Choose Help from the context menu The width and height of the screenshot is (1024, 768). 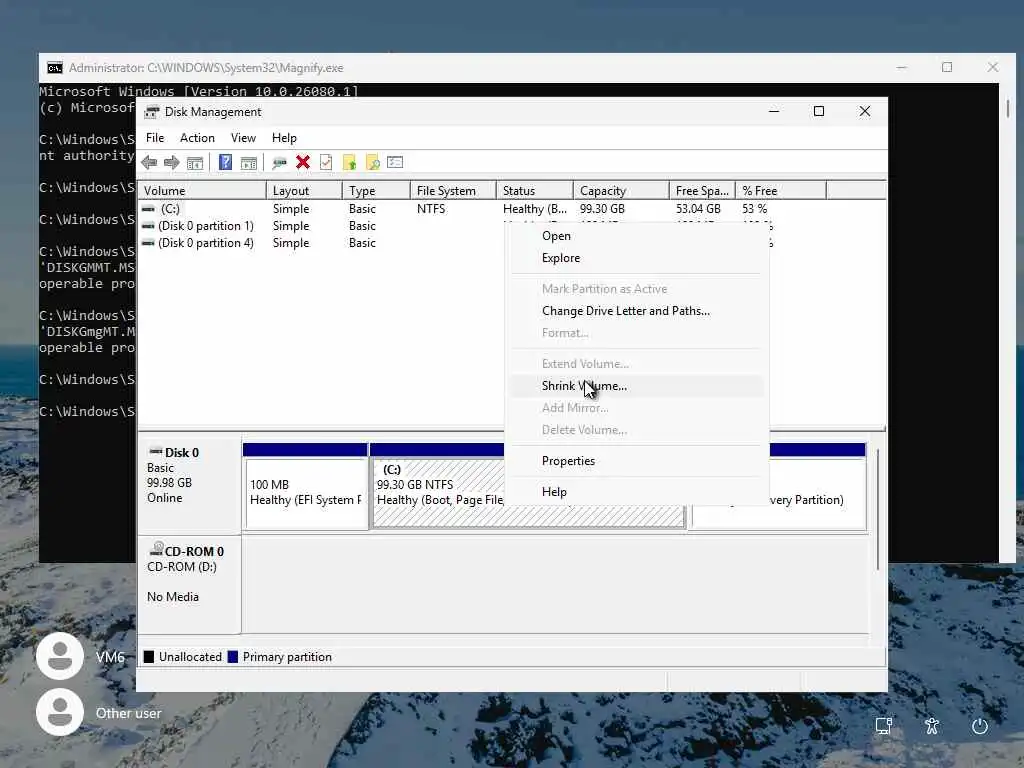(x=637, y=492)
